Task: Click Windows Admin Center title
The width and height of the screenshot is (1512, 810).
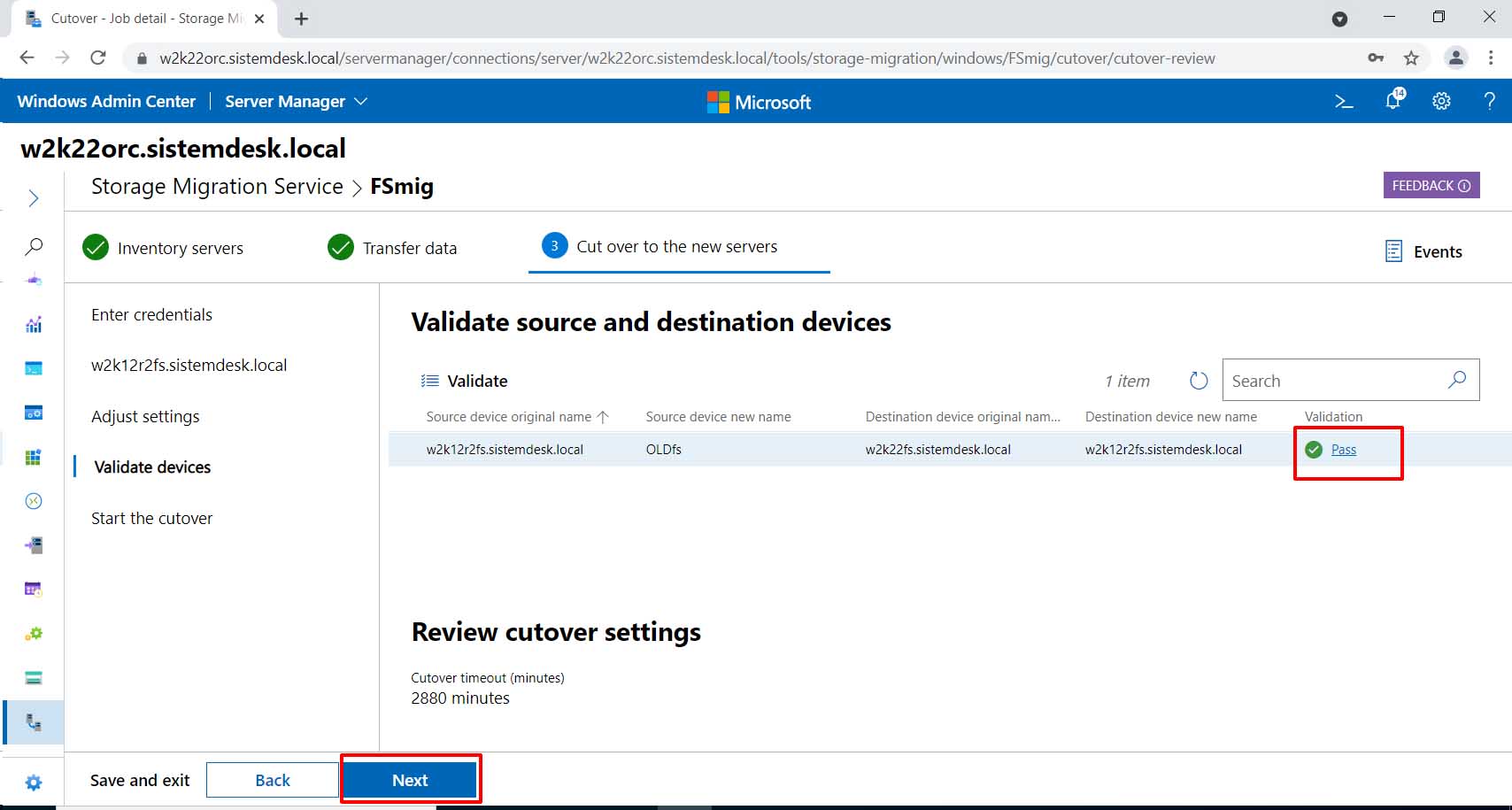Action: point(106,102)
